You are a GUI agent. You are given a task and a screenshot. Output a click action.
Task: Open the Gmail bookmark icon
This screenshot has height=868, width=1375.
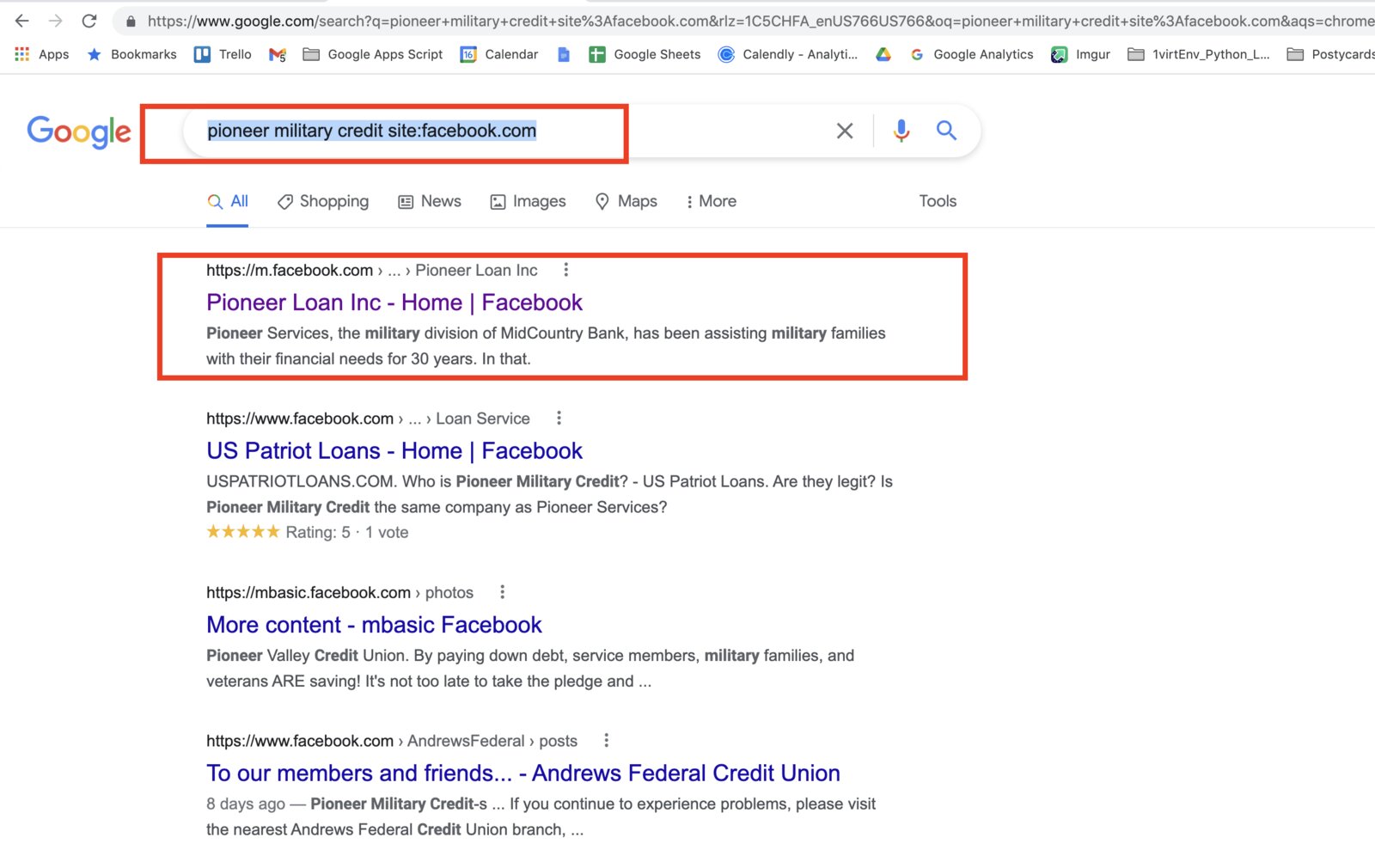278,55
